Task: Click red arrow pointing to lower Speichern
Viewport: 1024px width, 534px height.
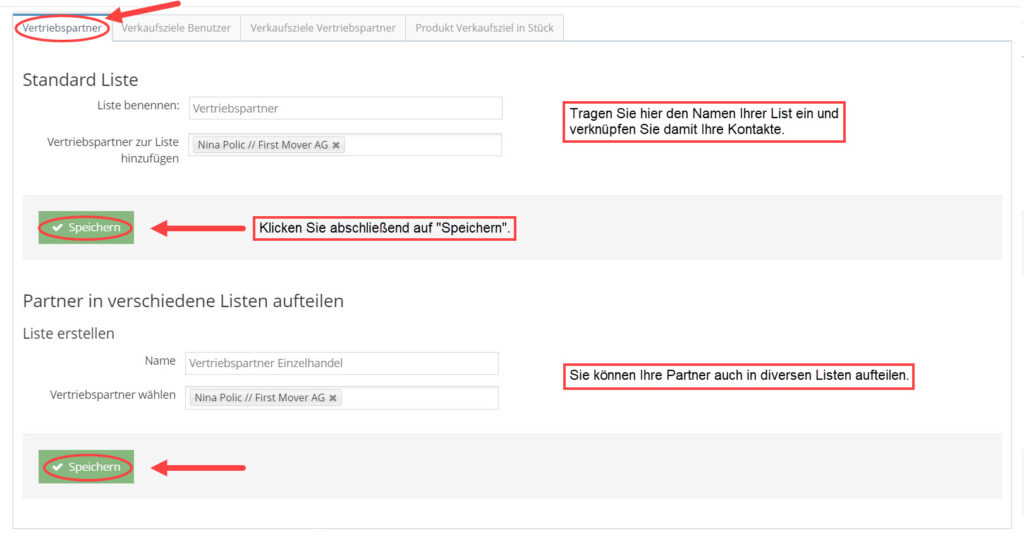Action: [x=198, y=467]
